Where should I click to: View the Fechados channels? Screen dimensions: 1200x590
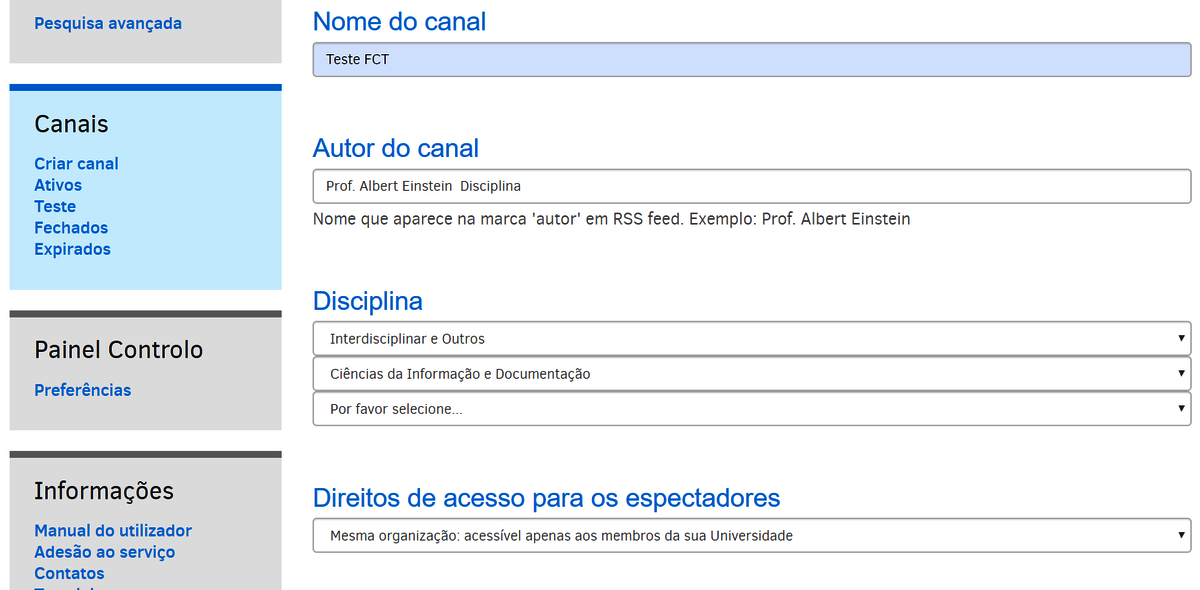[x=71, y=228]
